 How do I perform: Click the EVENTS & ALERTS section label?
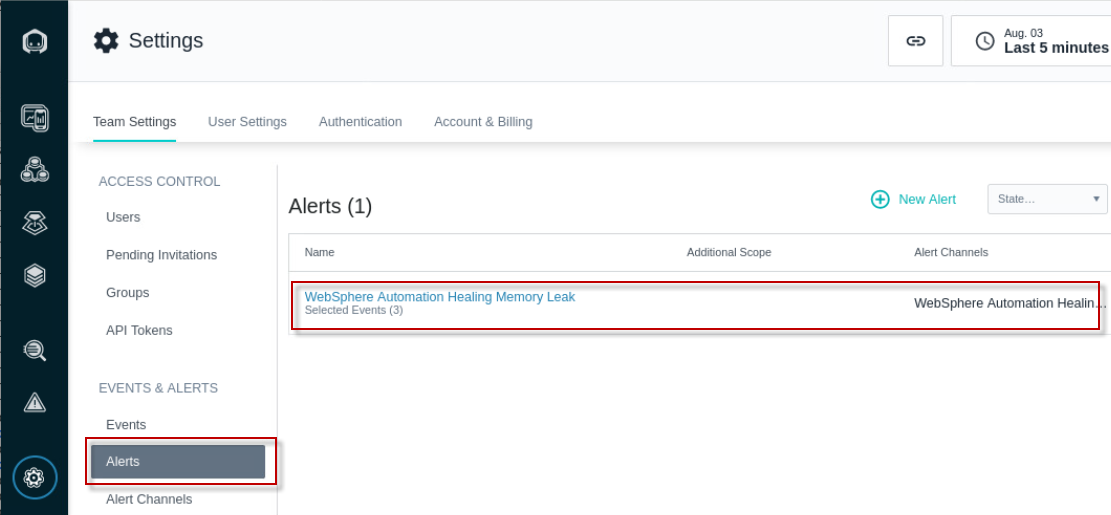(x=158, y=388)
